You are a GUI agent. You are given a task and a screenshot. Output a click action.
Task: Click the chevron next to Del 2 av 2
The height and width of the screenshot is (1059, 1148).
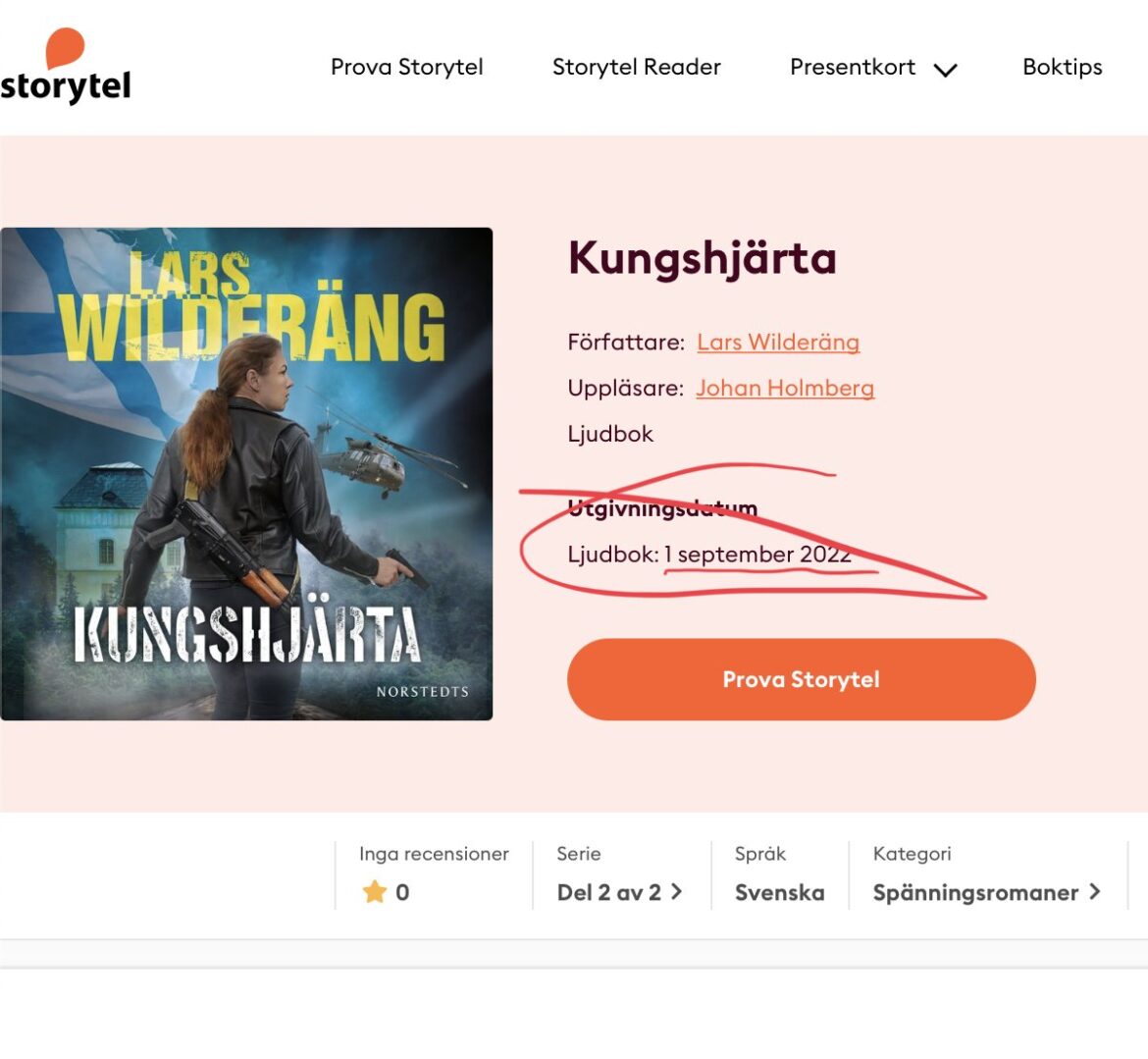click(x=676, y=892)
